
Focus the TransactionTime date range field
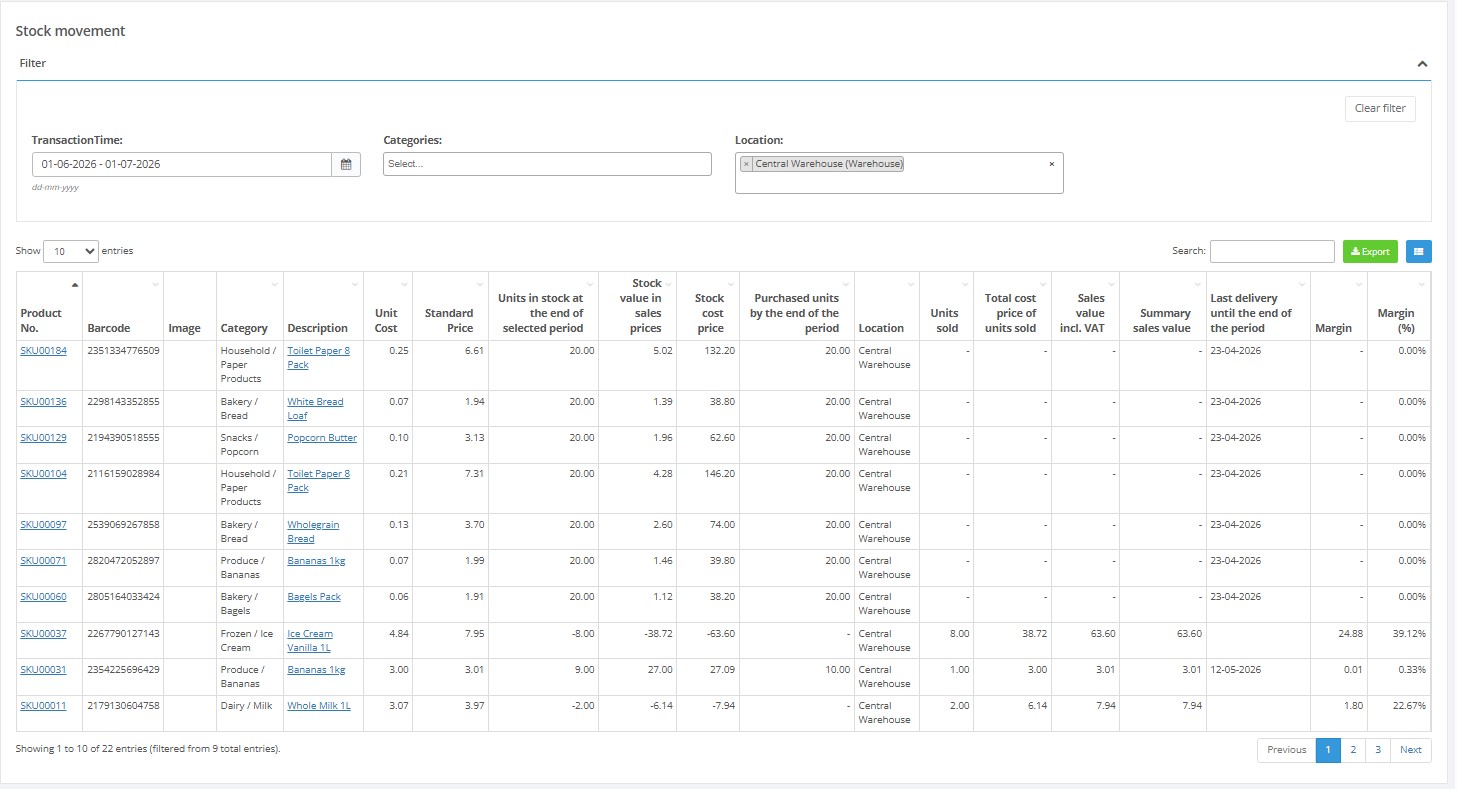[x=182, y=164]
